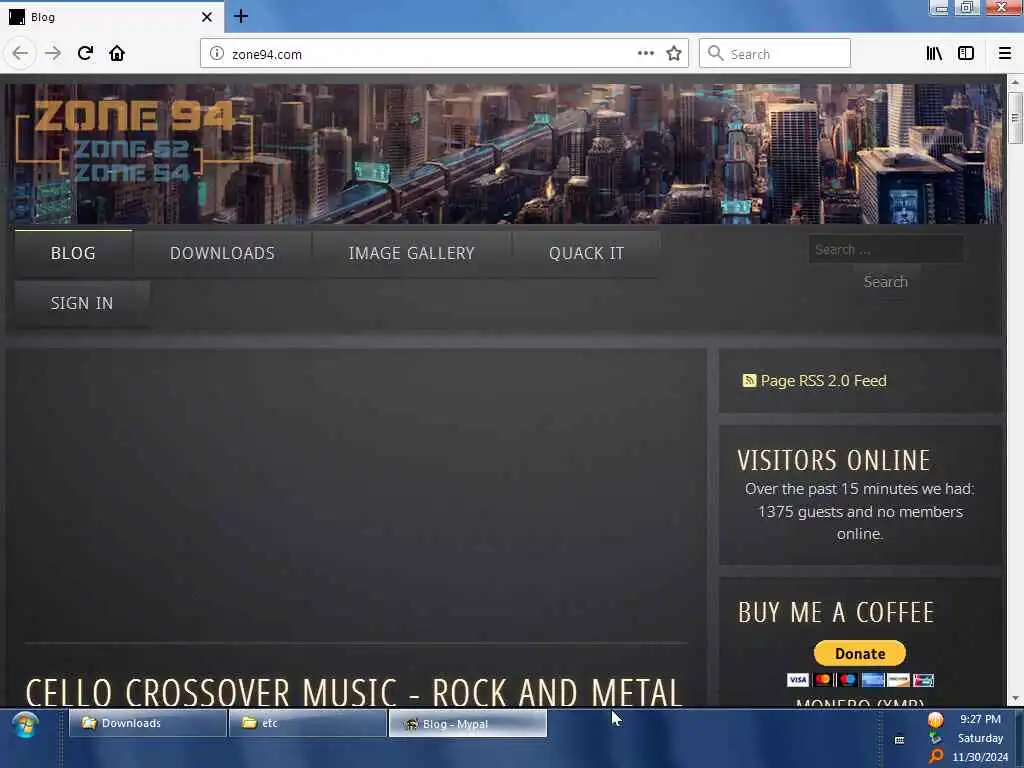The height and width of the screenshot is (768, 1024).
Task: Click the Visitors Online heading
Action: pos(833,460)
